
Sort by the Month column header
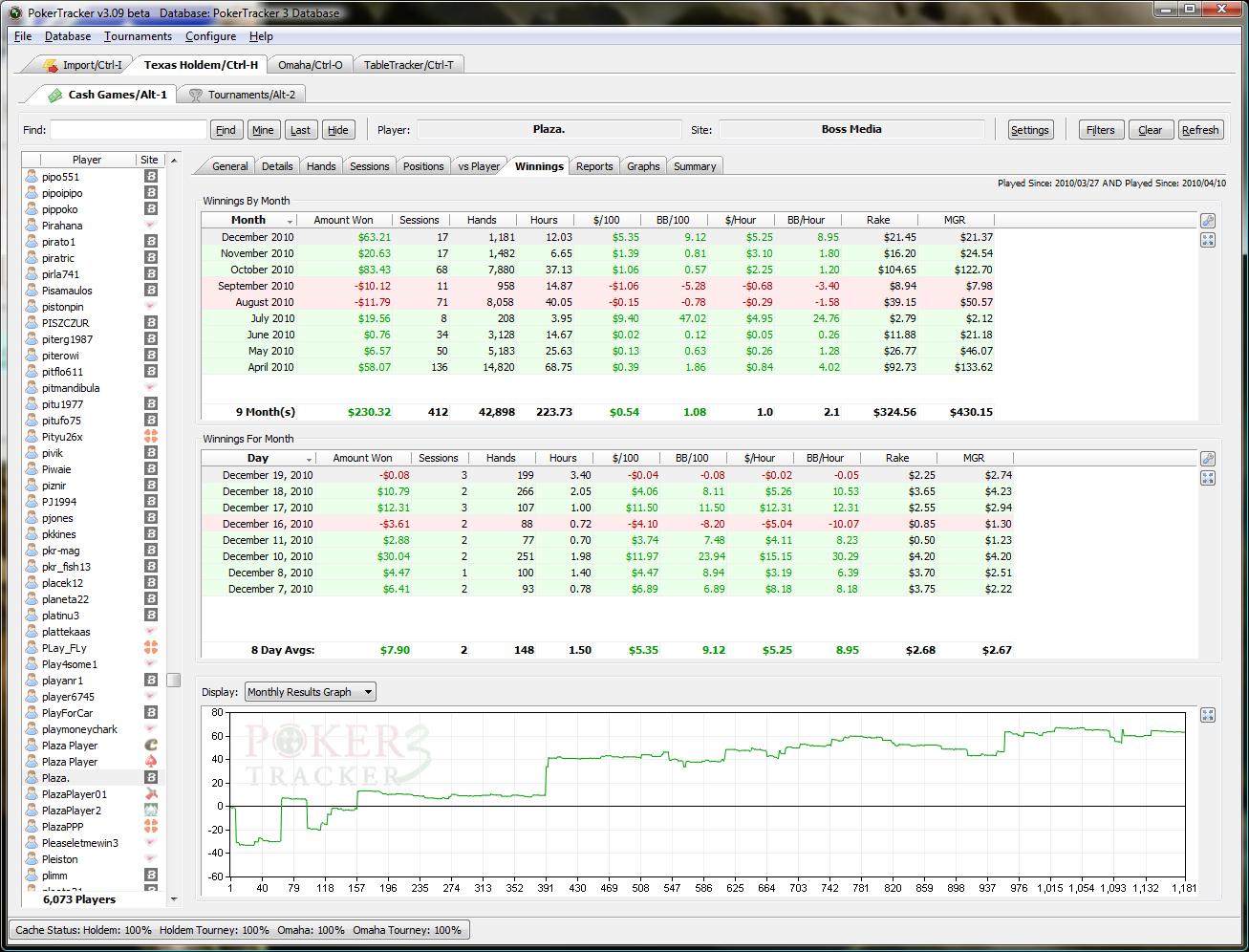[248, 220]
